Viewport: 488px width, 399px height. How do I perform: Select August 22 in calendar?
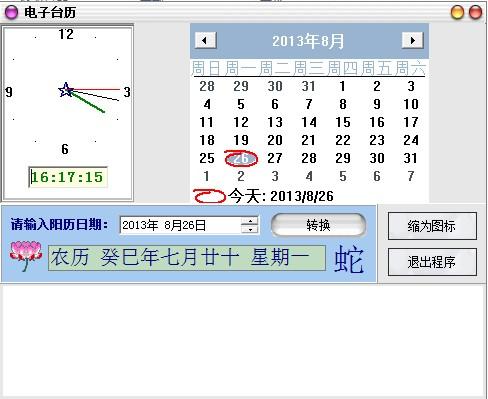pos(343,140)
